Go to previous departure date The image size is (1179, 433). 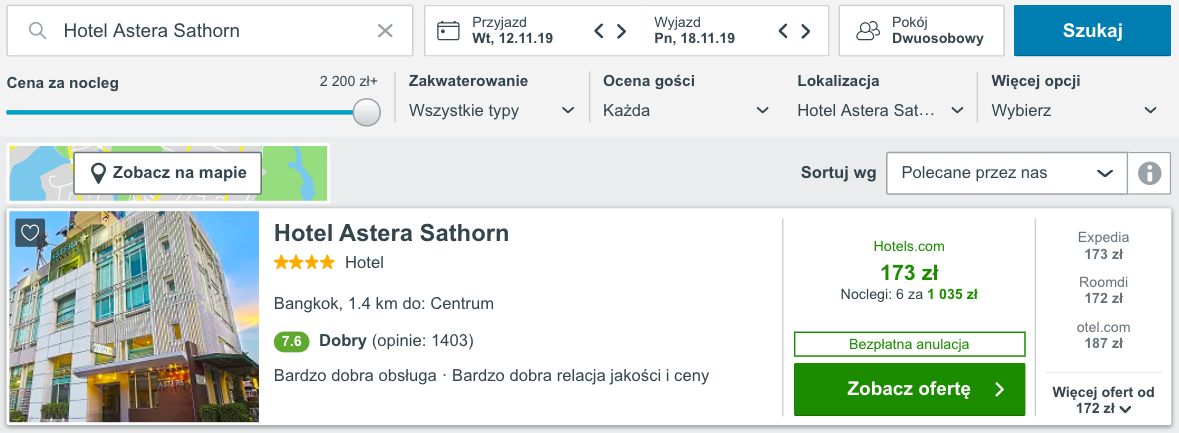(784, 31)
